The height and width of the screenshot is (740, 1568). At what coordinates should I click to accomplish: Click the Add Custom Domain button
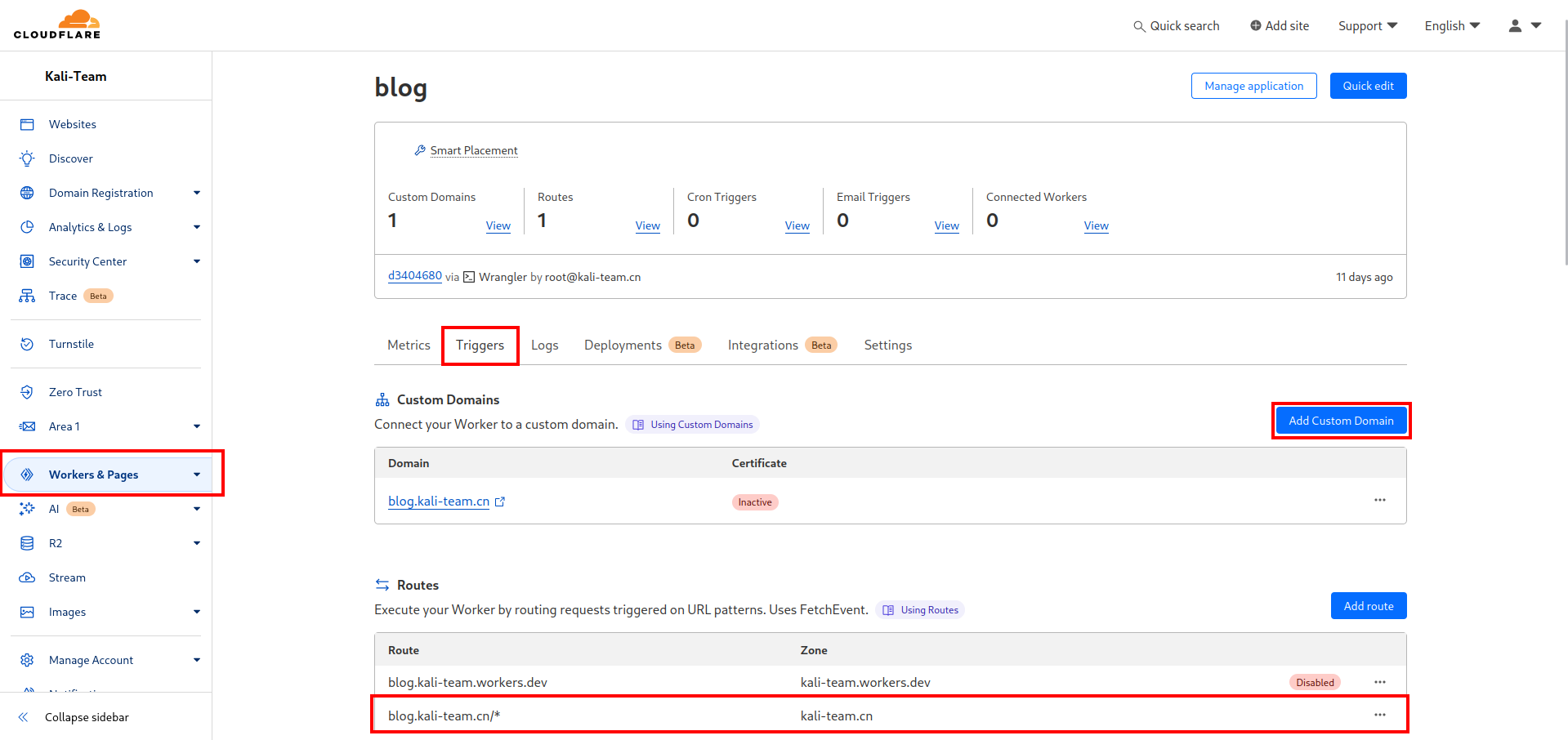[1341, 421]
